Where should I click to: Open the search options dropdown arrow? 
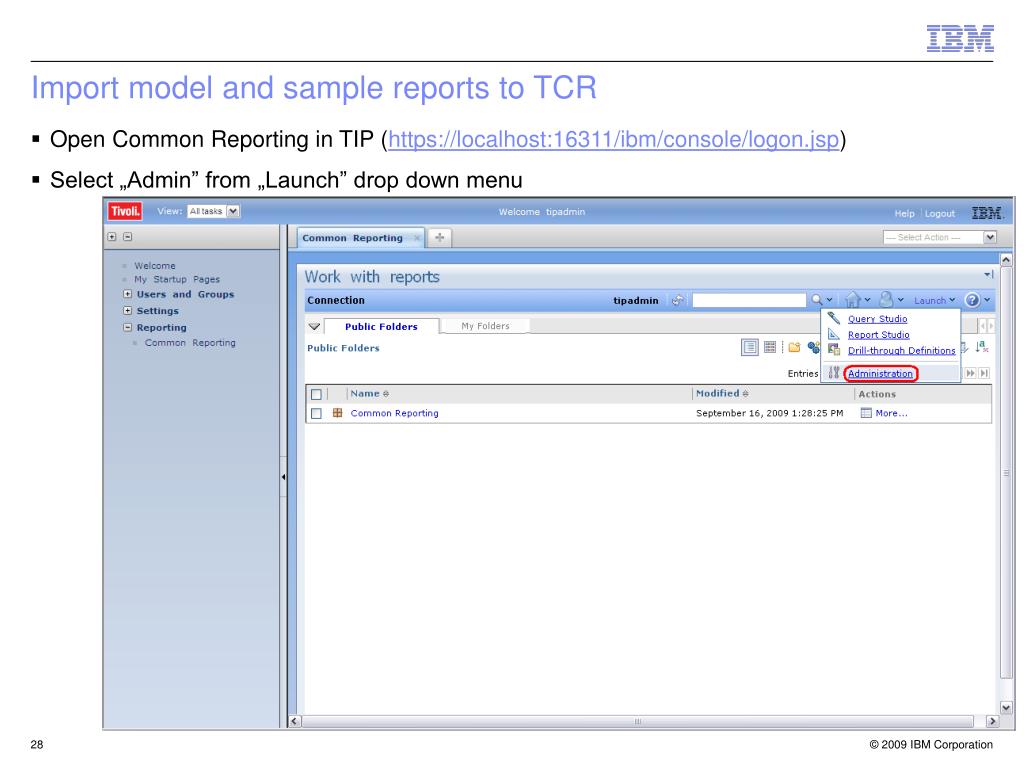(x=829, y=300)
